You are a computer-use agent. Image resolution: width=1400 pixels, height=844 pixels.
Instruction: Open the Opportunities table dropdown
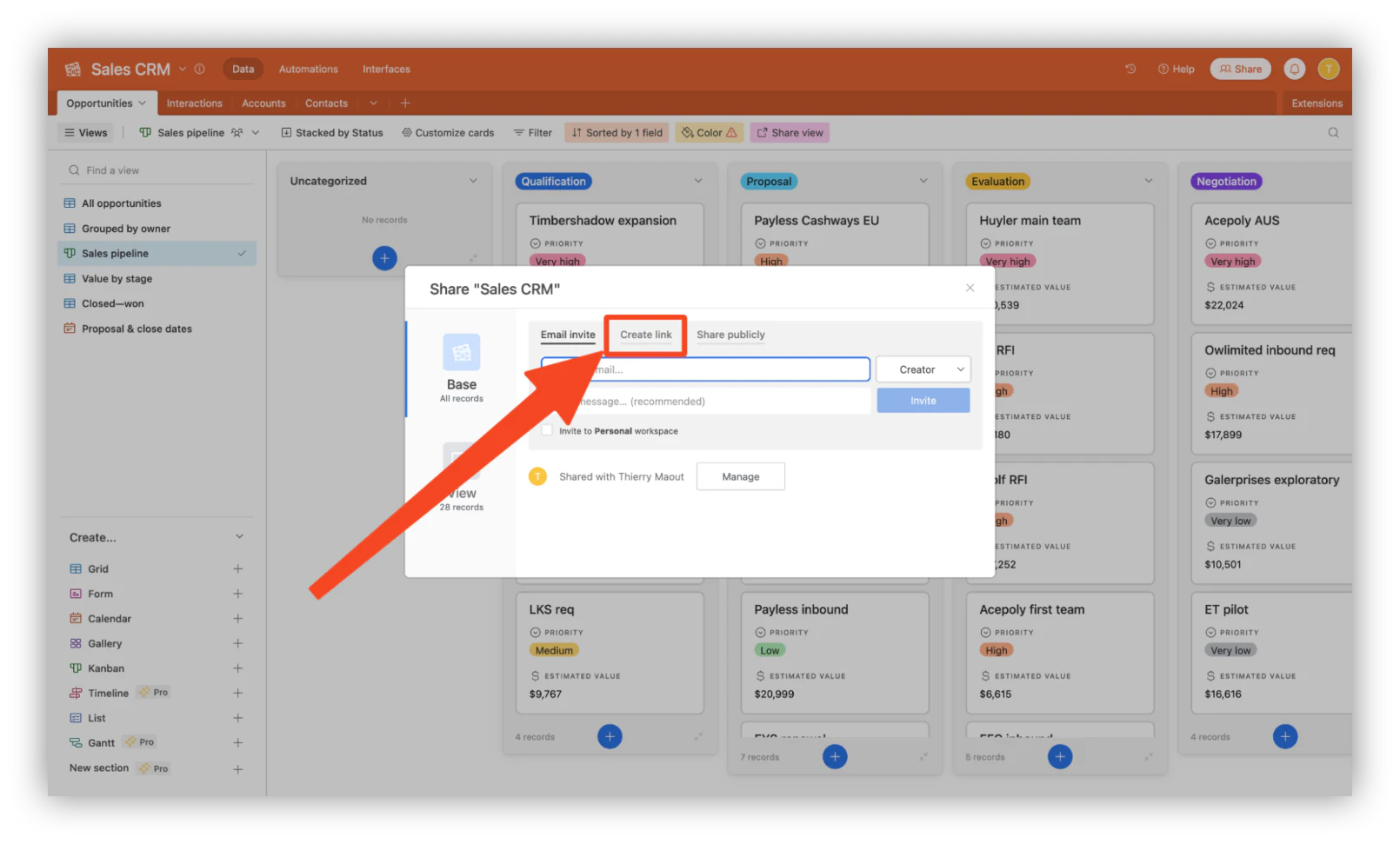[x=142, y=103]
